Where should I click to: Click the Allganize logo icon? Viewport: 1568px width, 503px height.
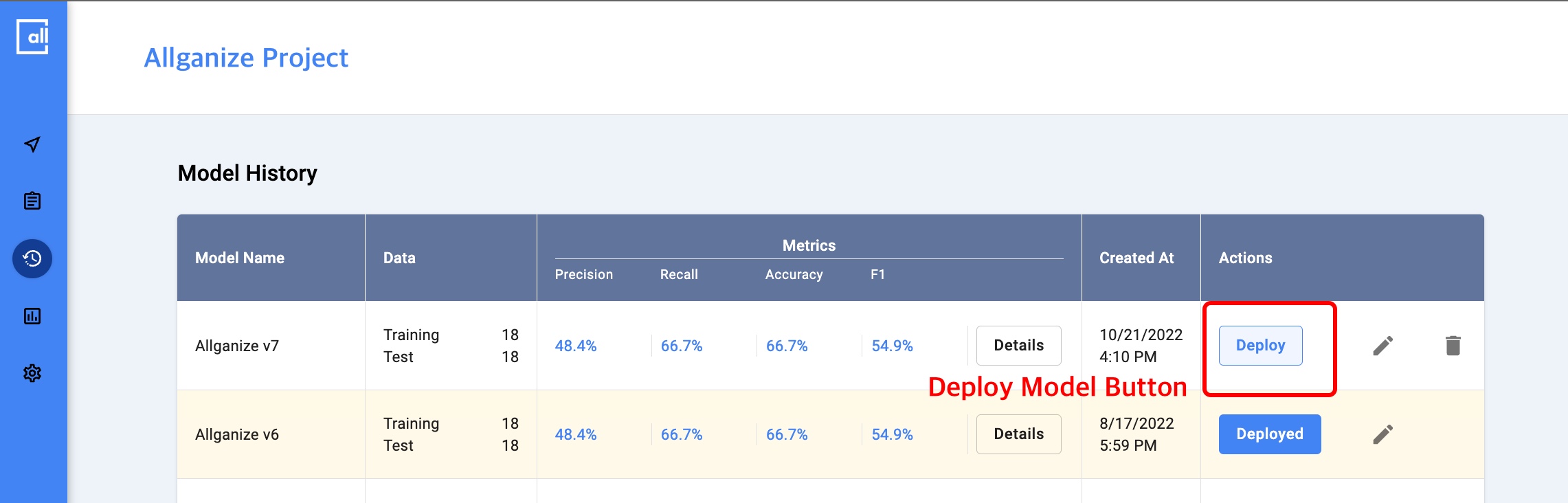click(32, 37)
